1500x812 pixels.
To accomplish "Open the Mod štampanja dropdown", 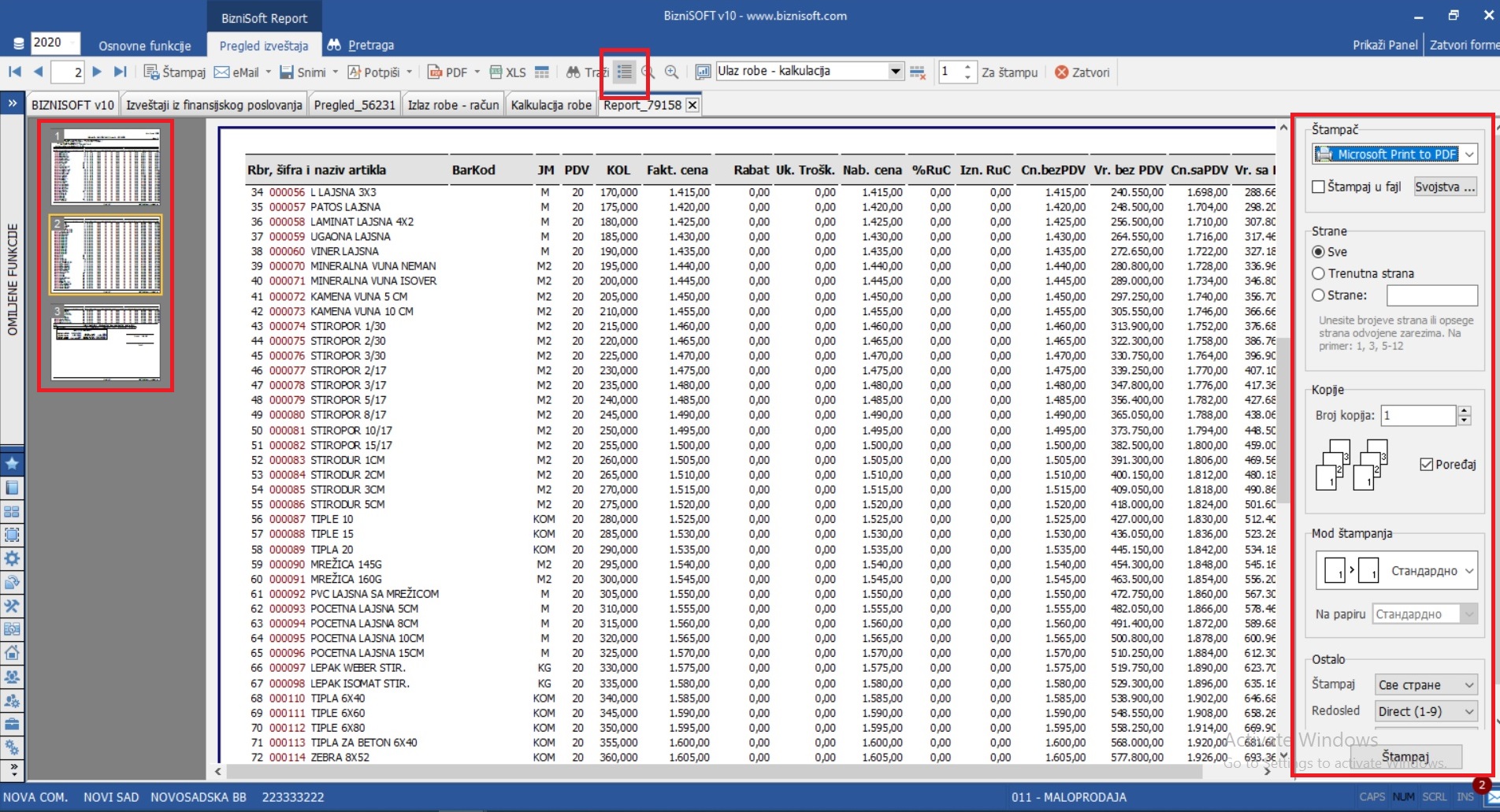I will point(1395,571).
